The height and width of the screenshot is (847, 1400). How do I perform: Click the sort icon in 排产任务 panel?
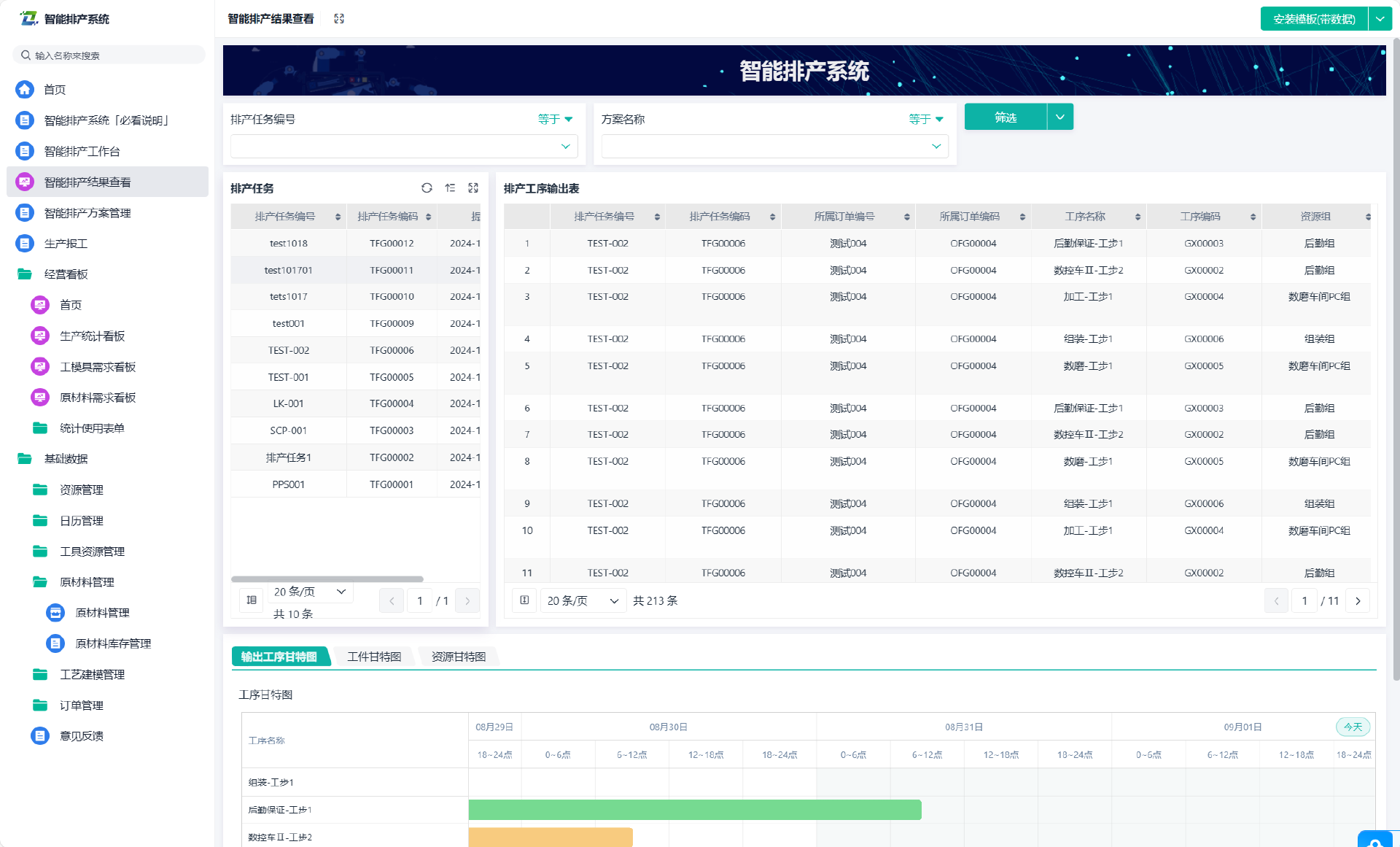[x=450, y=188]
